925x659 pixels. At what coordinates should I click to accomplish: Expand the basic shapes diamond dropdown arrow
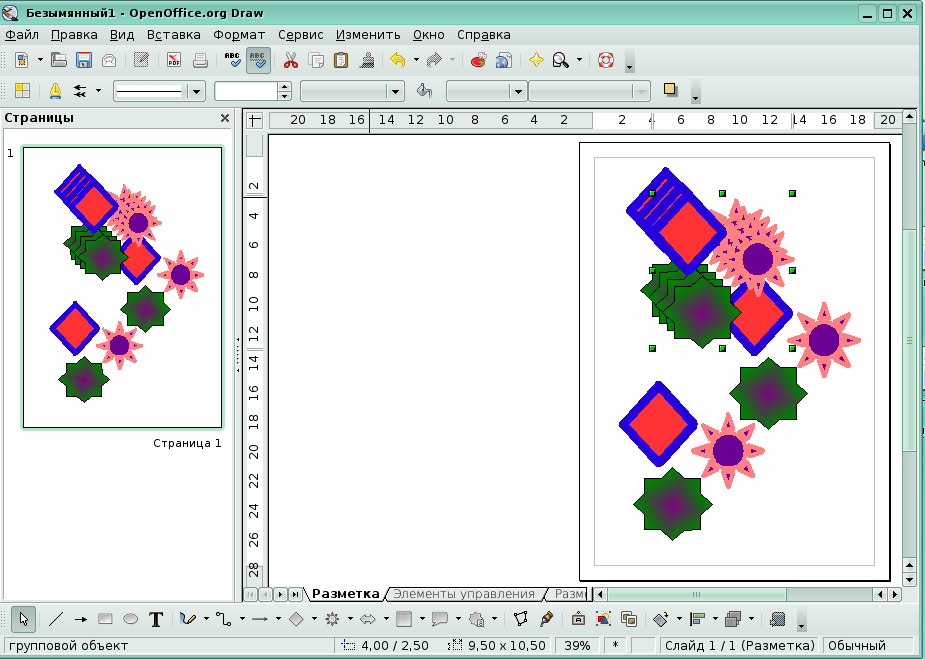315,619
